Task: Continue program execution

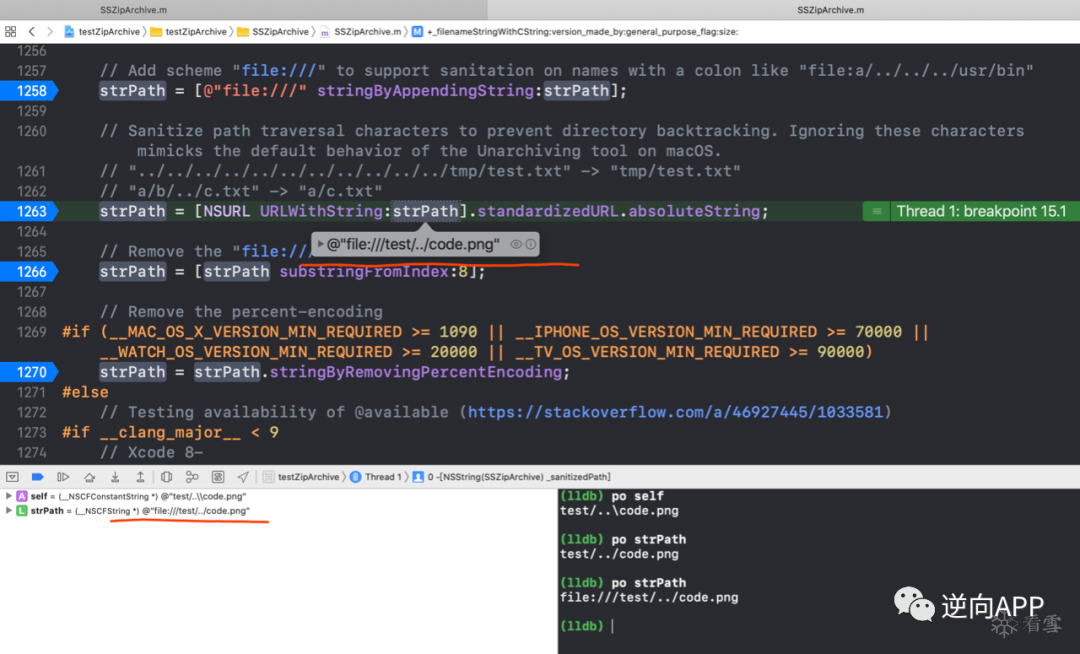Action: (63, 476)
